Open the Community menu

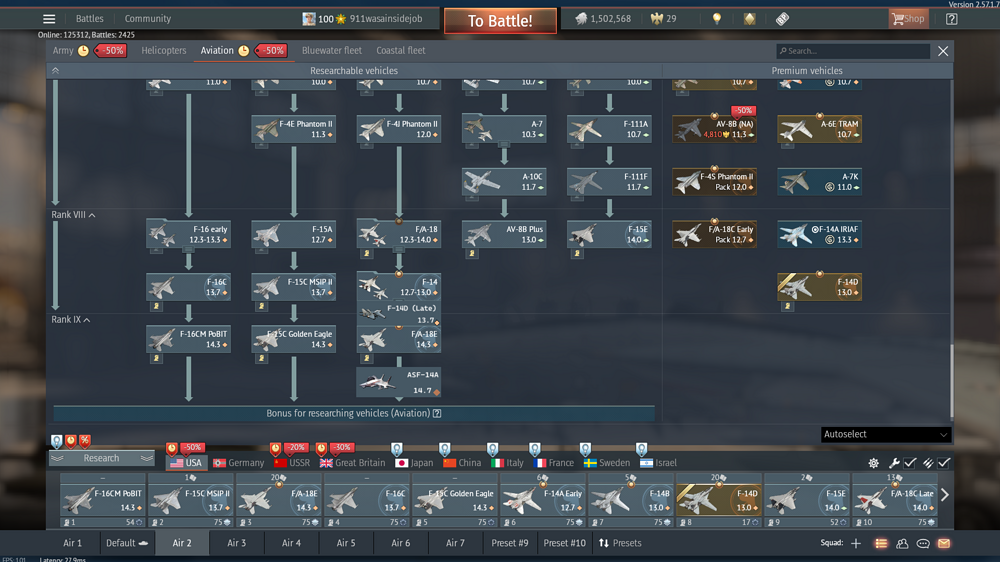pyautogui.click(x=148, y=18)
